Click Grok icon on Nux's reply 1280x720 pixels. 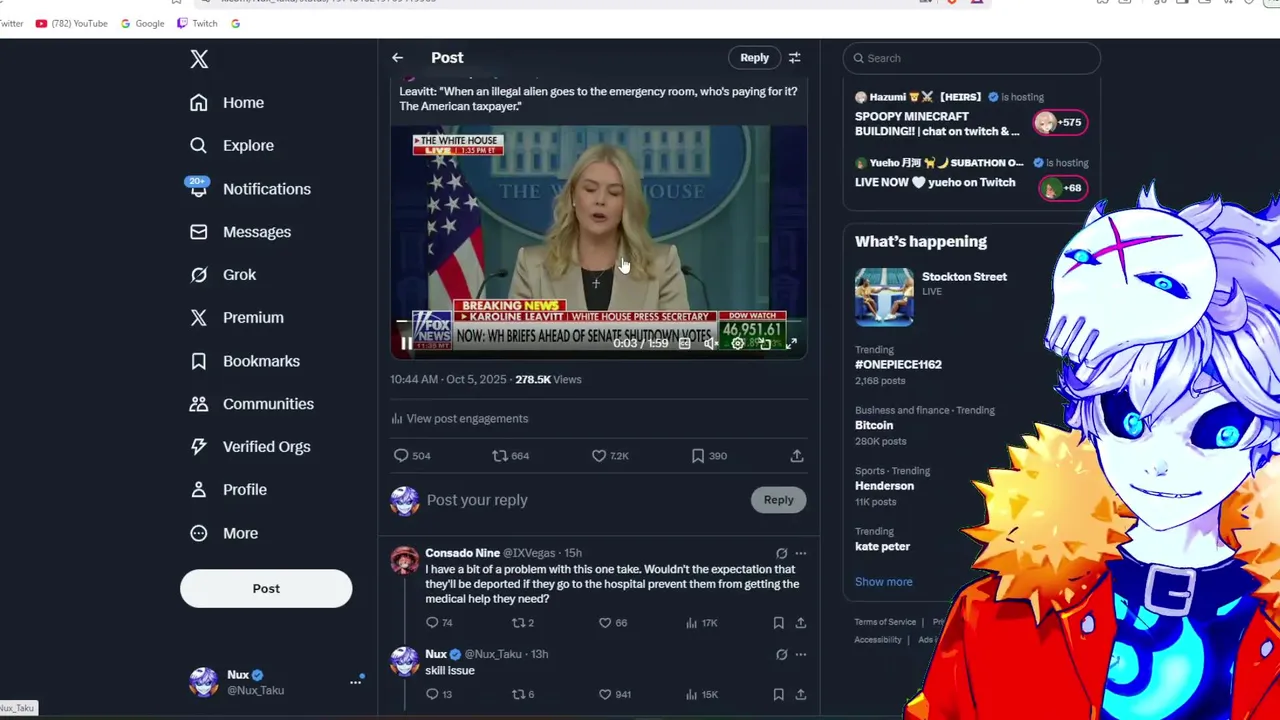781,654
